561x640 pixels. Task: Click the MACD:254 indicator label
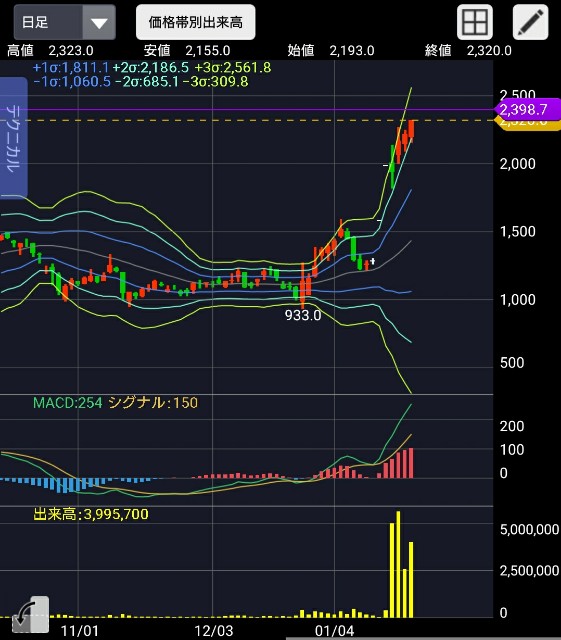(67, 403)
